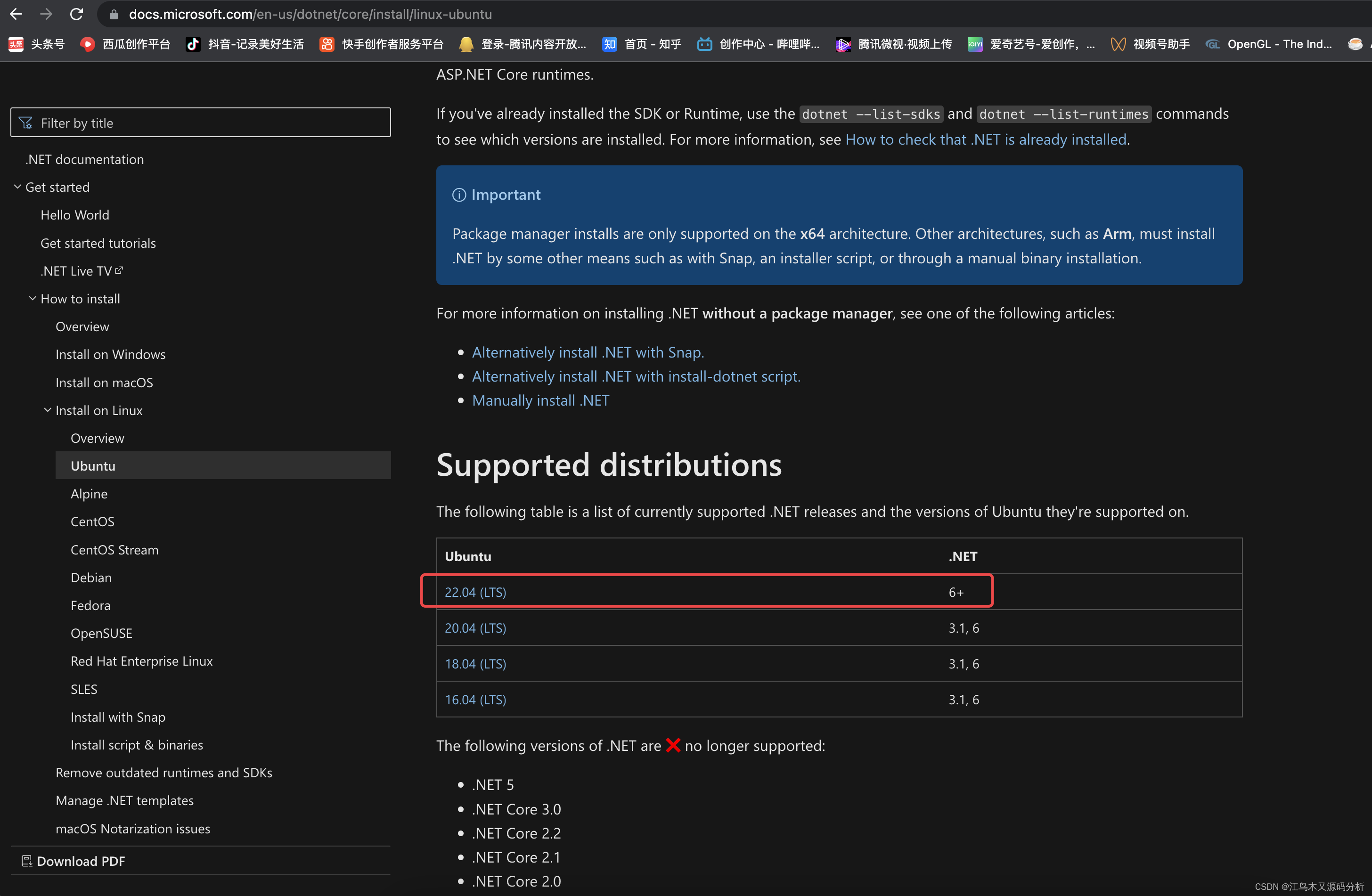The width and height of the screenshot is (1372, 896).
Task: Click the Filter by title field
Action: [x=200, y=122]
